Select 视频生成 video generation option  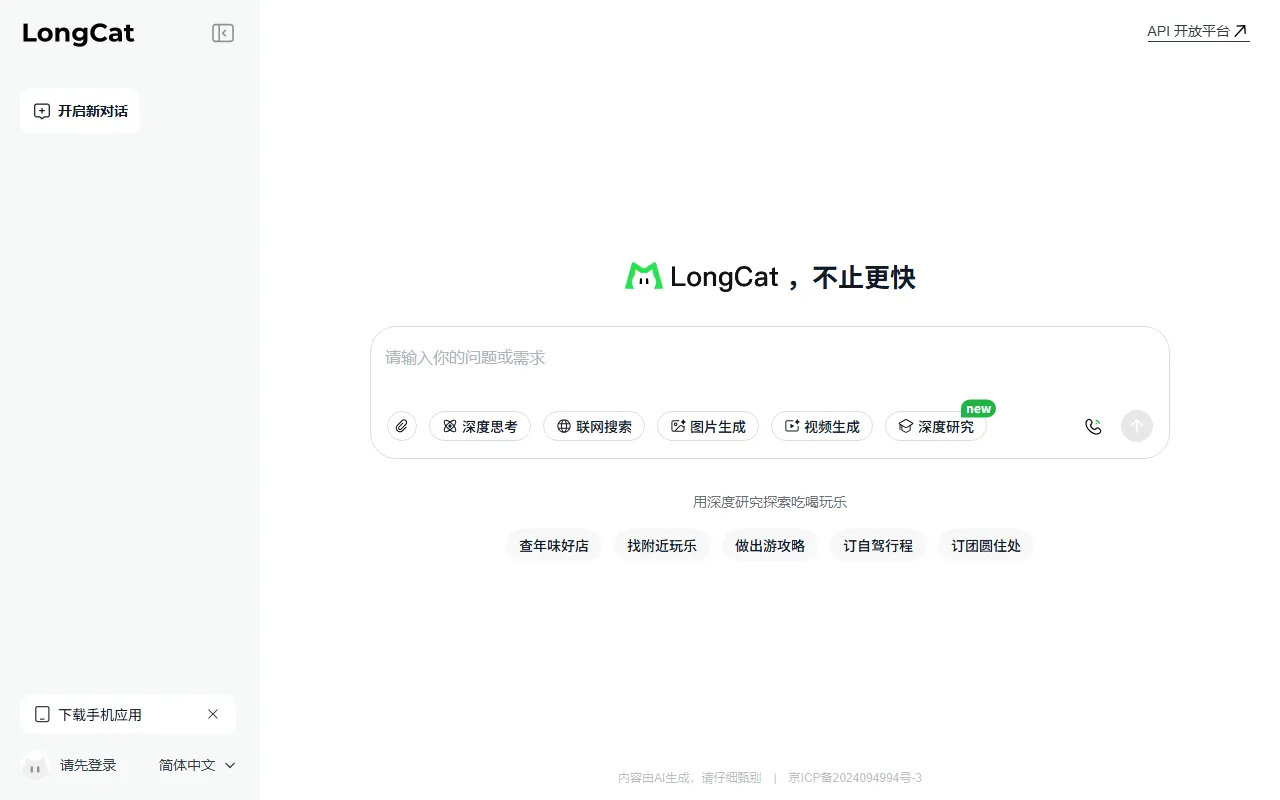(x=822, y=426)
